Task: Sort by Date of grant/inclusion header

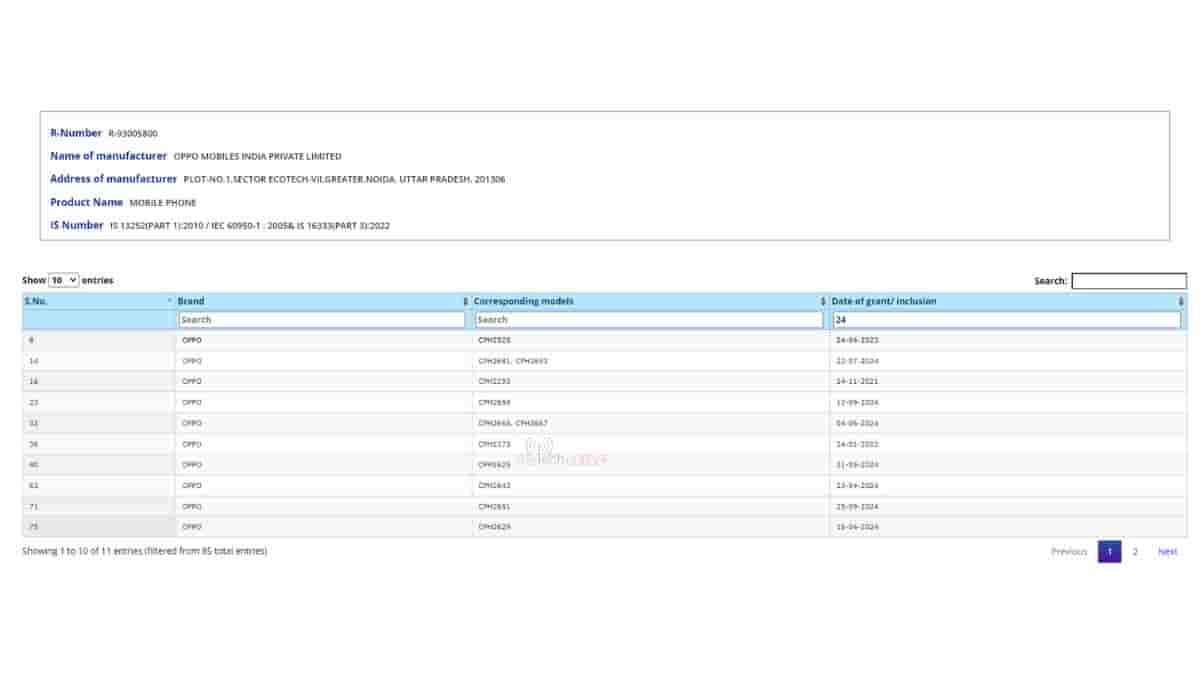Action: (884, 302)
